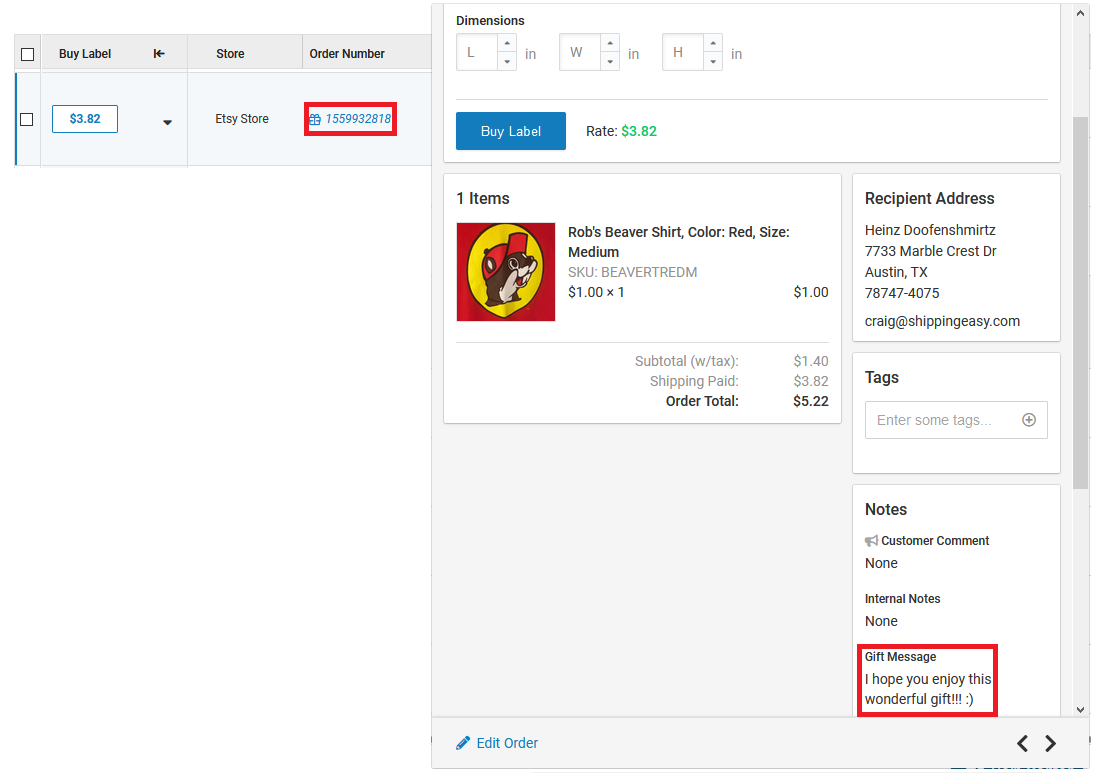Go to the next order using the right chevron
1095x779 pixels.
(1050, 743)
